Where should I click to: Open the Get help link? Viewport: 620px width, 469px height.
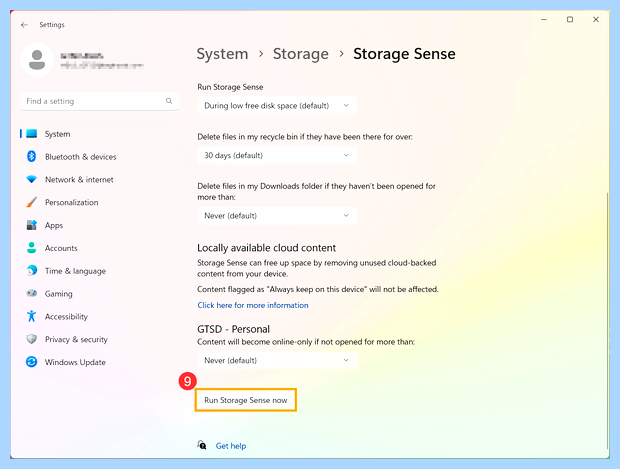tap(231, 446)
